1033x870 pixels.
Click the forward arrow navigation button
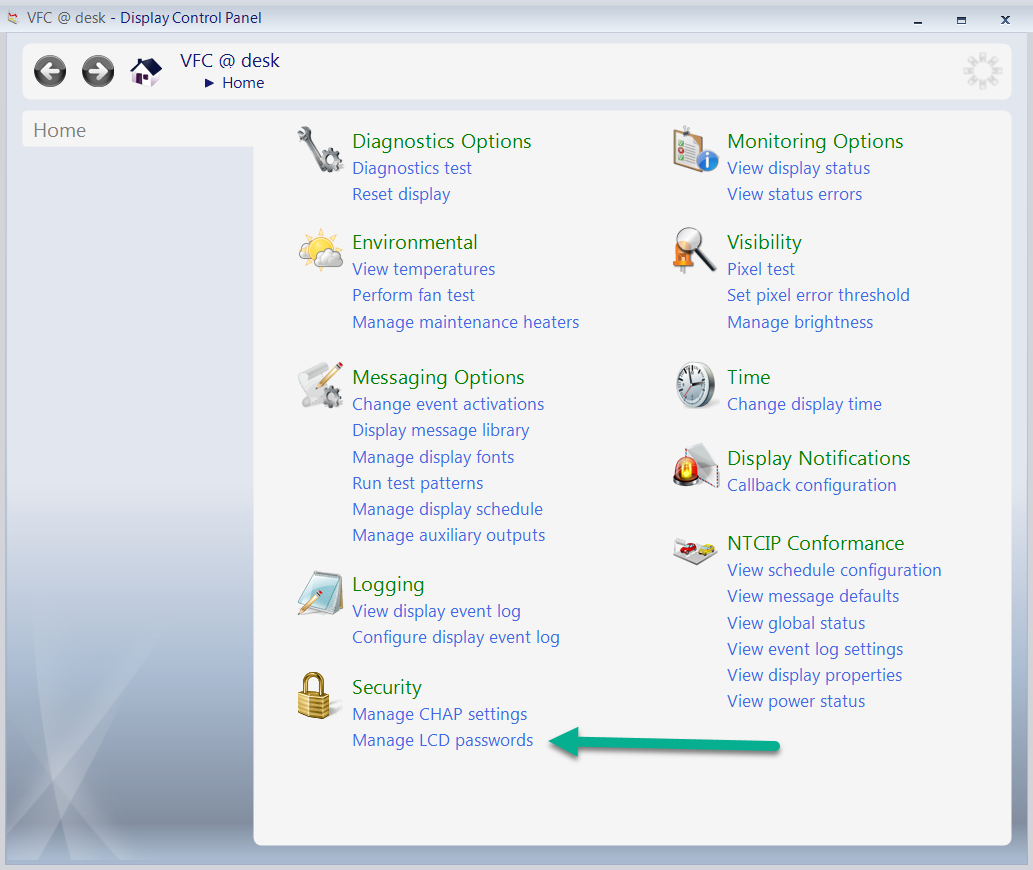[98, 71]
